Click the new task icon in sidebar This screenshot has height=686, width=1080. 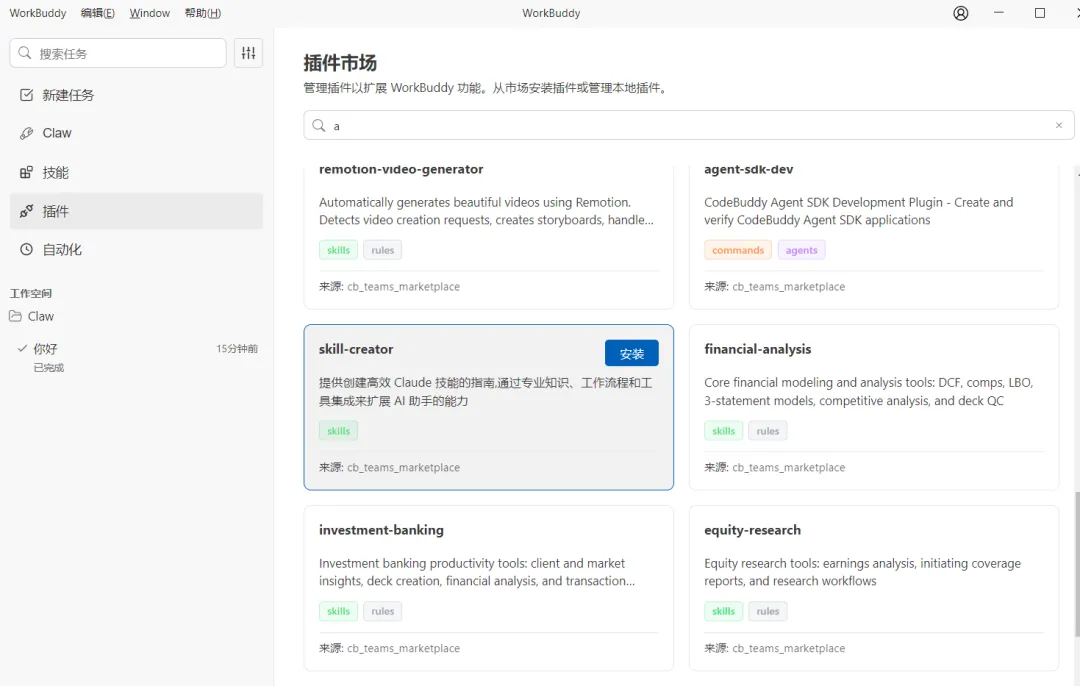pos(27,95)
